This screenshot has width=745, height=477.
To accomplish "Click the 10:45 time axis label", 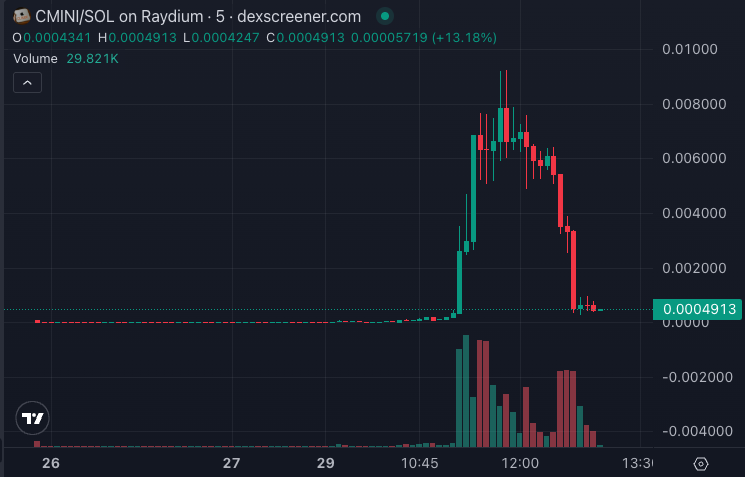I will tap(420, 463).
